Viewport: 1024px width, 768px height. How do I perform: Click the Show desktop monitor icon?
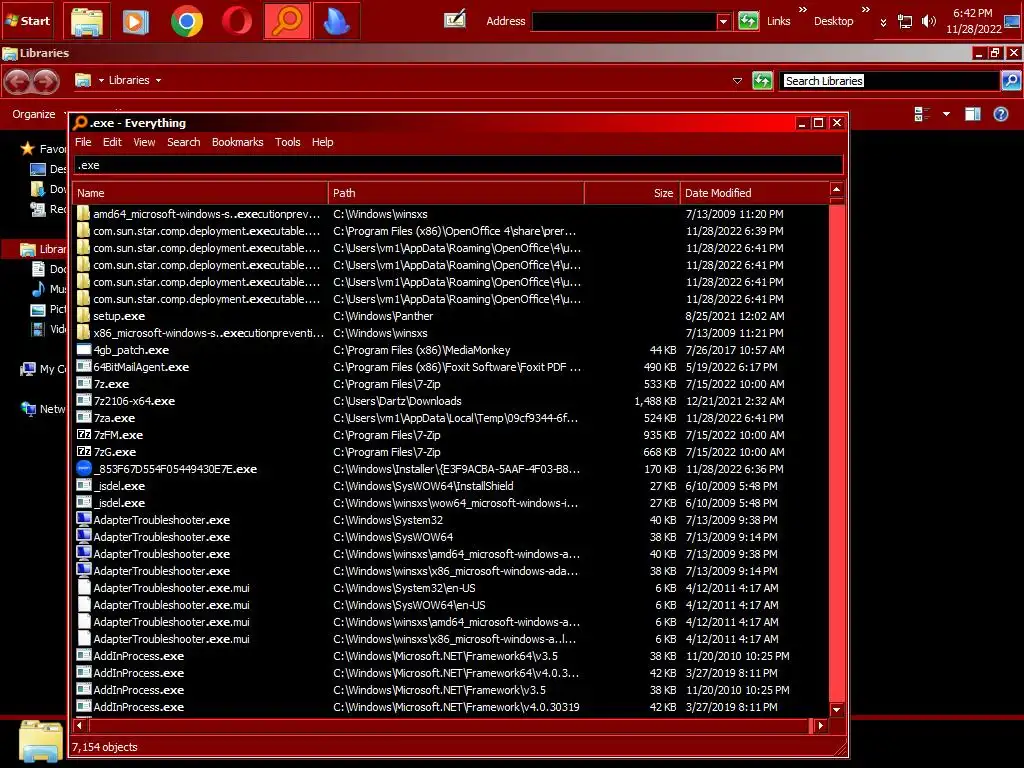pyautogui.click(x=1013, y=22)
